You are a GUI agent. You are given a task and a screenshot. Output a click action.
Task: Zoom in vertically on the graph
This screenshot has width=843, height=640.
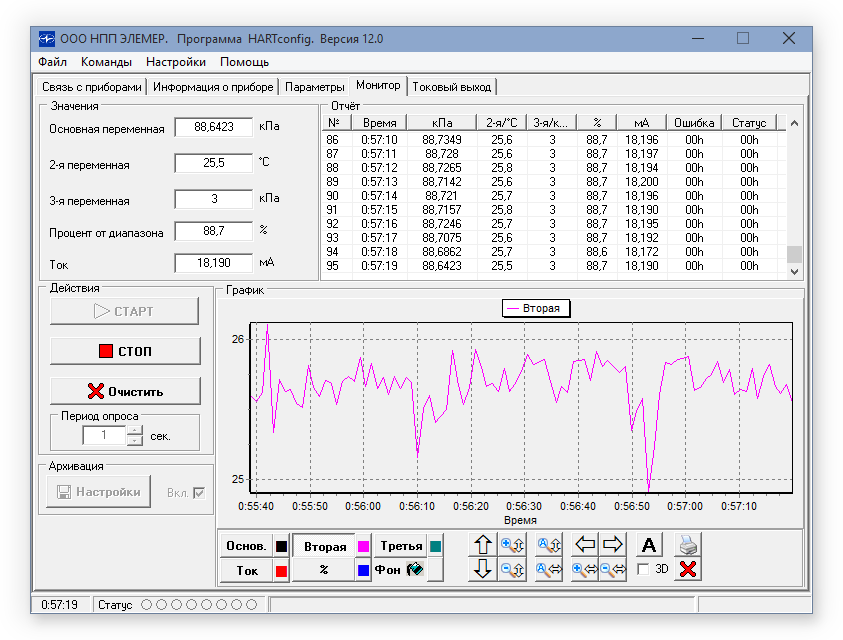[x=514, y=544]
